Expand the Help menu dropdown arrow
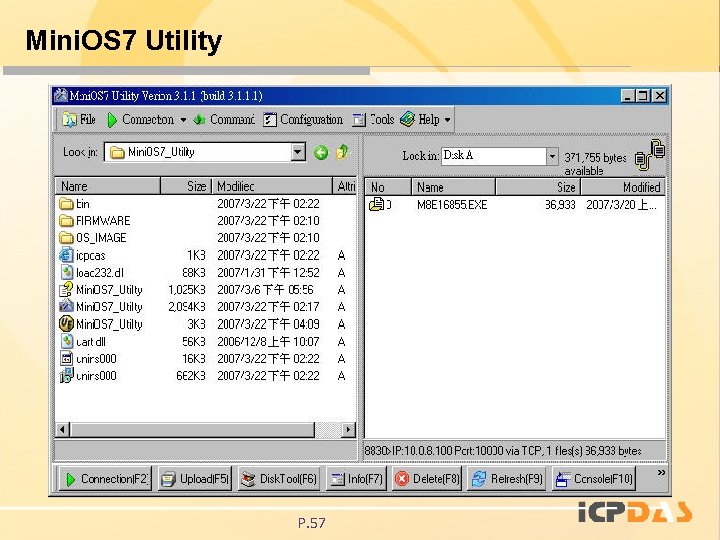 coord(447,120)
